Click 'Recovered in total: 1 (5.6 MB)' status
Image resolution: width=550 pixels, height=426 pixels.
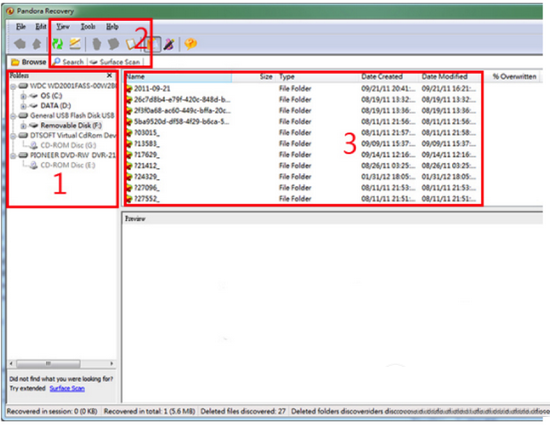click(x=149, y=411)
